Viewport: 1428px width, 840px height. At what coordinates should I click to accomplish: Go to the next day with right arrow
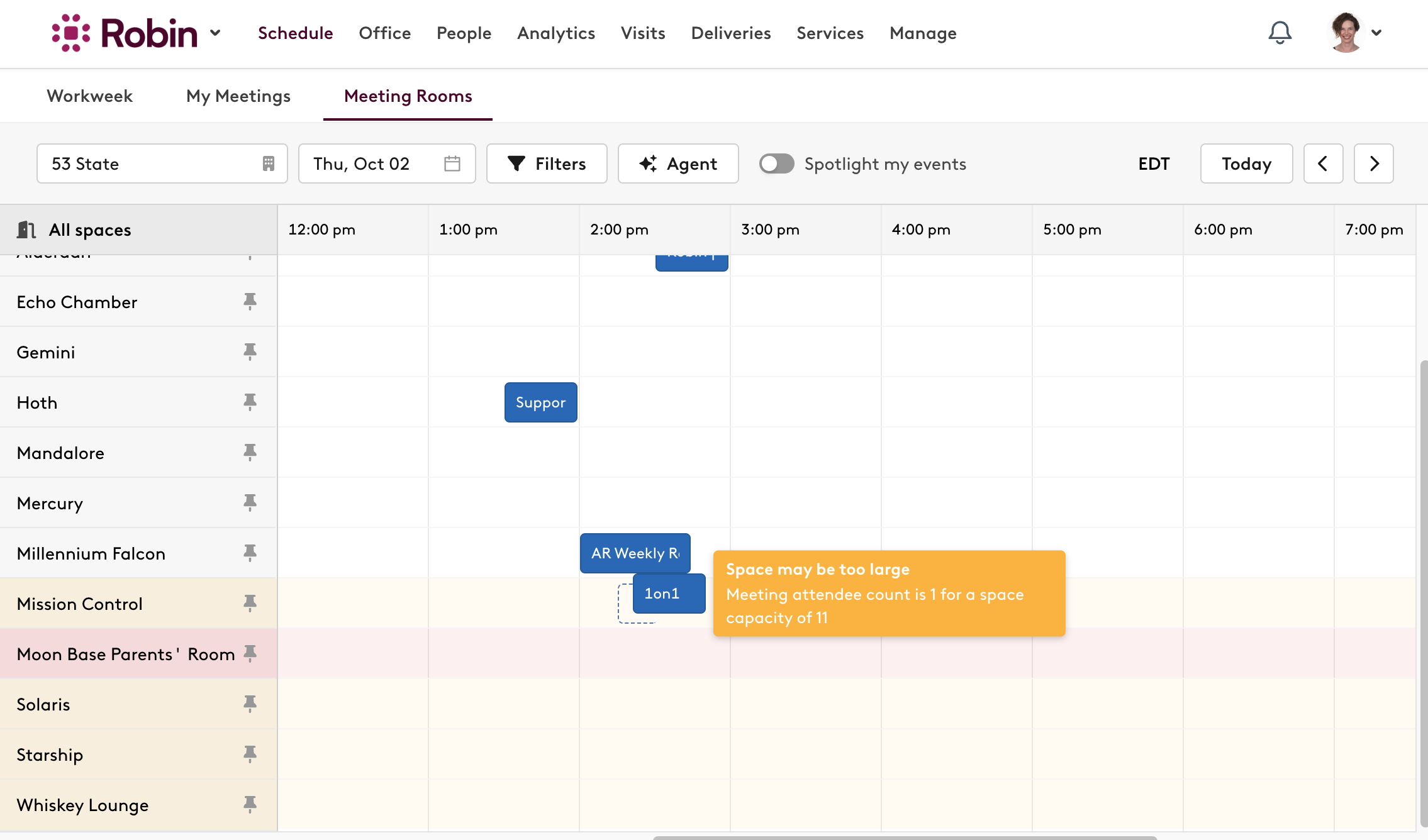pos(1373,163)
